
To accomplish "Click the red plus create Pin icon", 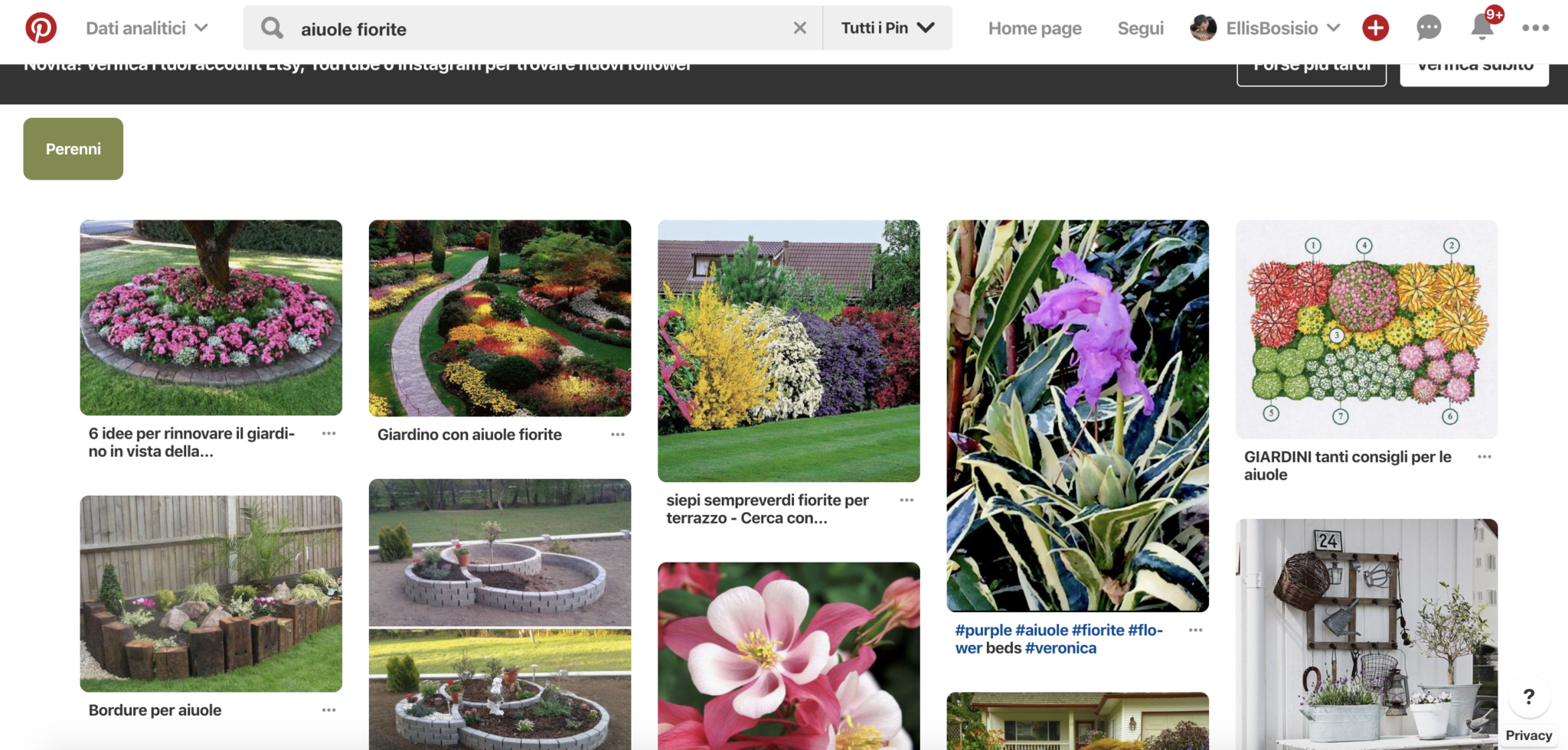I will [1375, 28].
